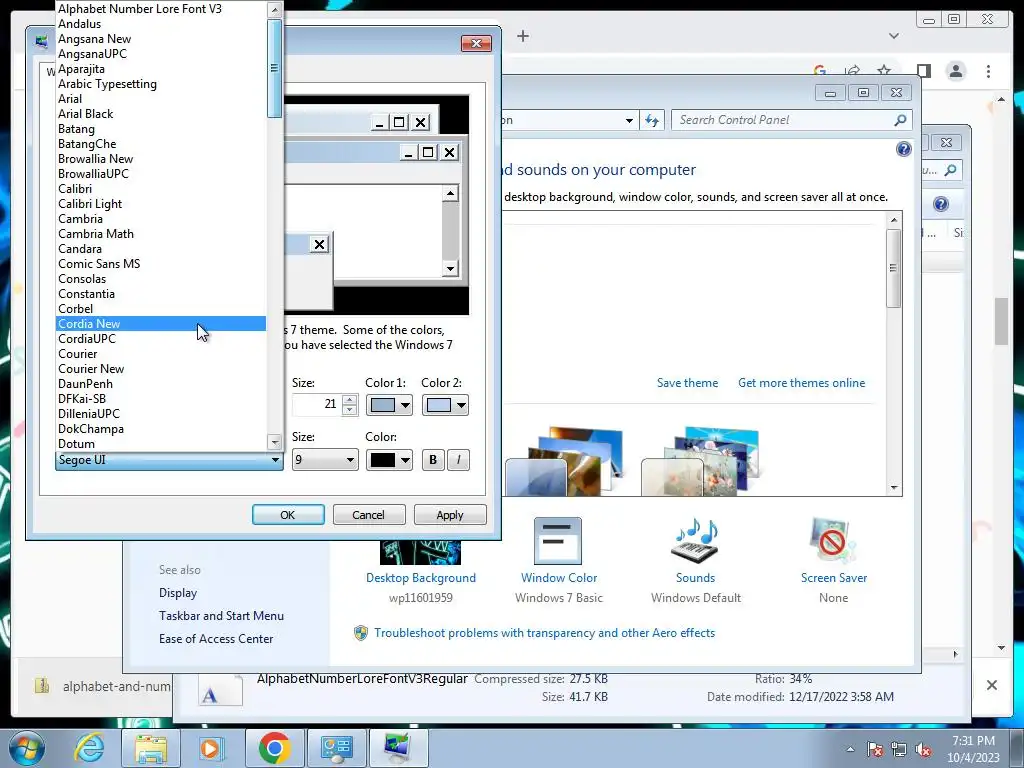Screen dimensions: 1024x768
Task: Select the Architecture Aero theme thumbnail
Action: [565, 462]
